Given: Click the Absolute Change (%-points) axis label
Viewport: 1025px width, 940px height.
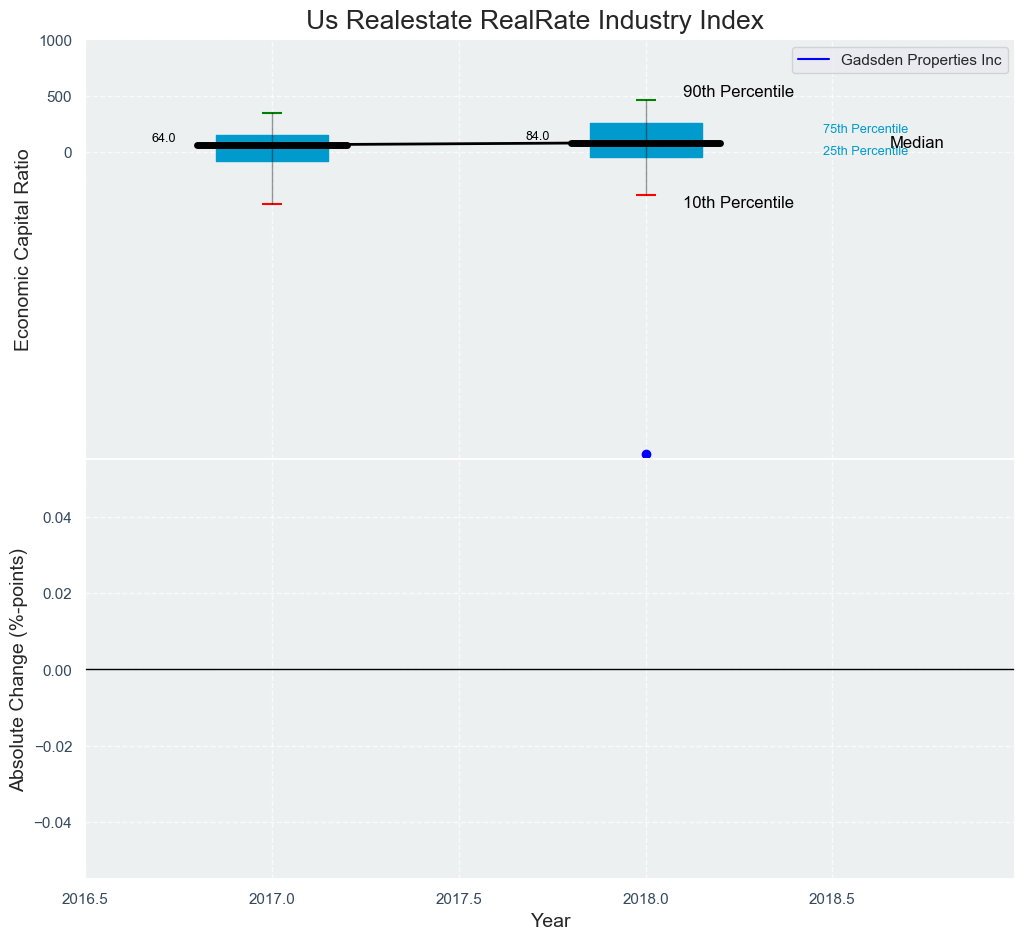Looking at the screenshot, I should tap(18, 668).
